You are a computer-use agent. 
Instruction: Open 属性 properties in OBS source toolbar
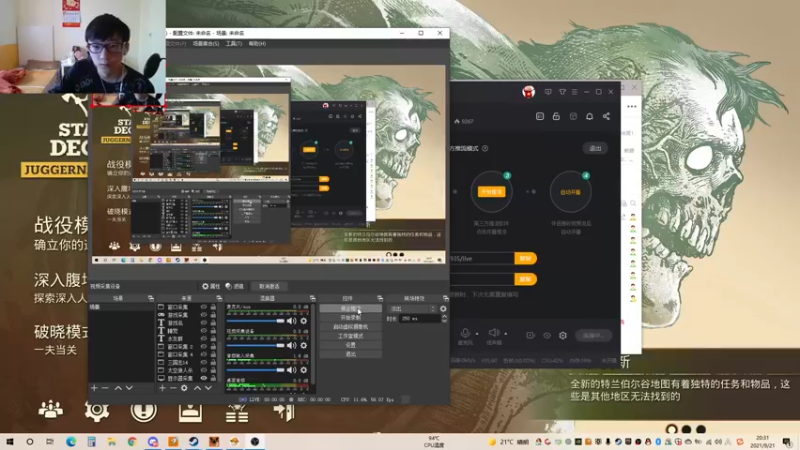(x=211, y=286)
